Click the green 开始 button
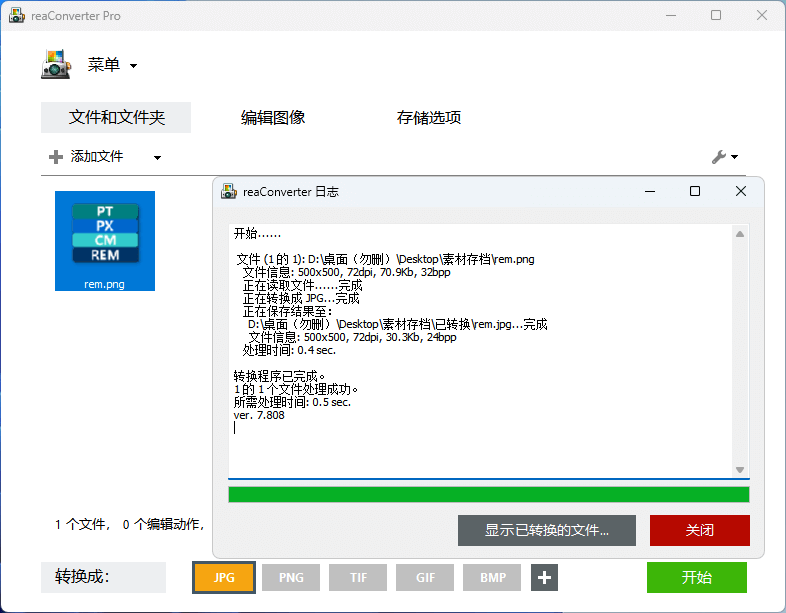Screen dimensions: 786x613 (x=697, y=577)
